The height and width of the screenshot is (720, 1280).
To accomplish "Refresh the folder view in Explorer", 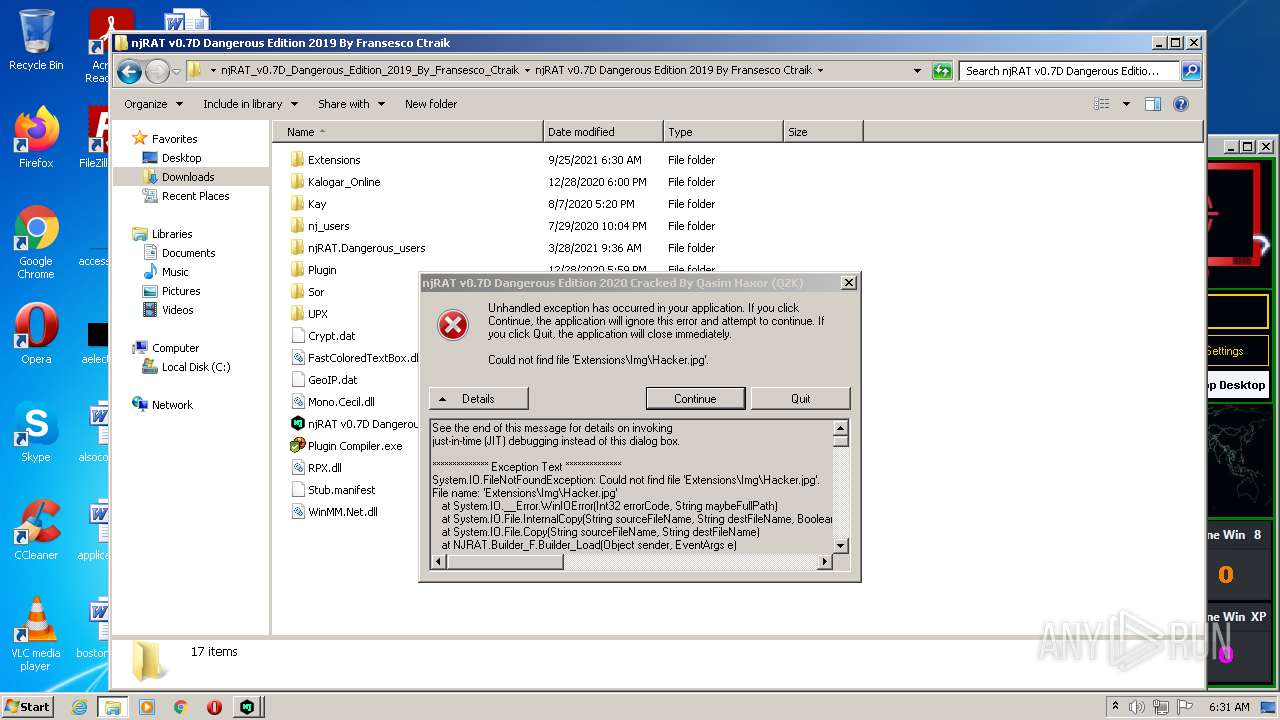I will pyautogui.click(x=942, y=71).
